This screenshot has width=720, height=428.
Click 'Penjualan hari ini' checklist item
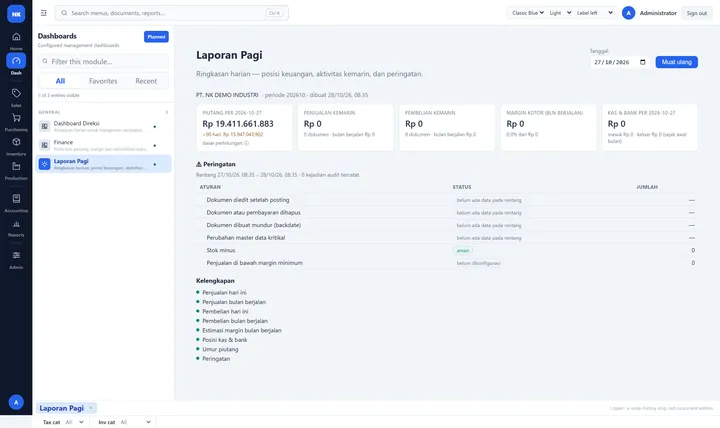pos(224,292)
